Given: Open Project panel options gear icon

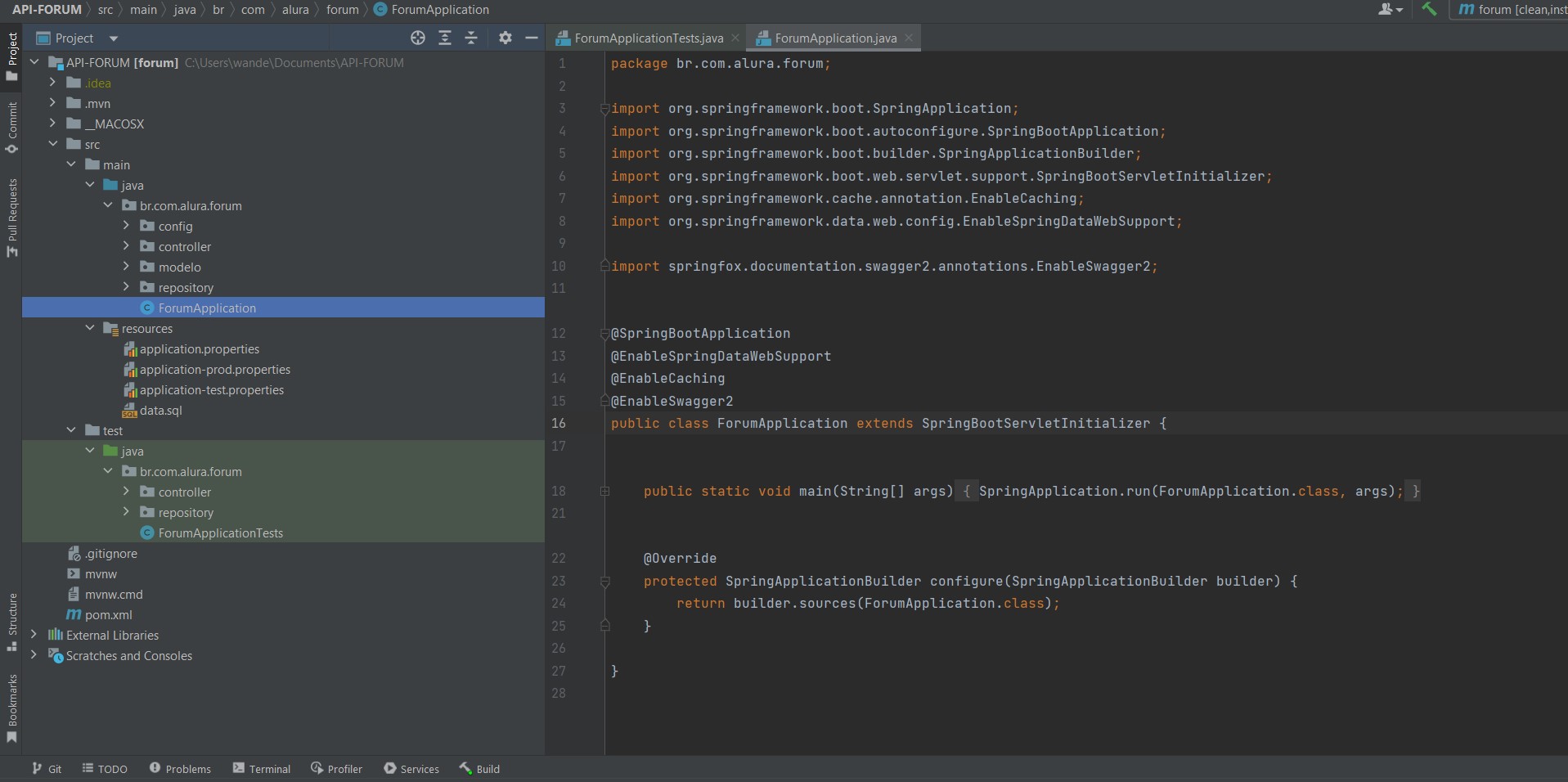Looking at the screenshot, I should coord(505,38).
